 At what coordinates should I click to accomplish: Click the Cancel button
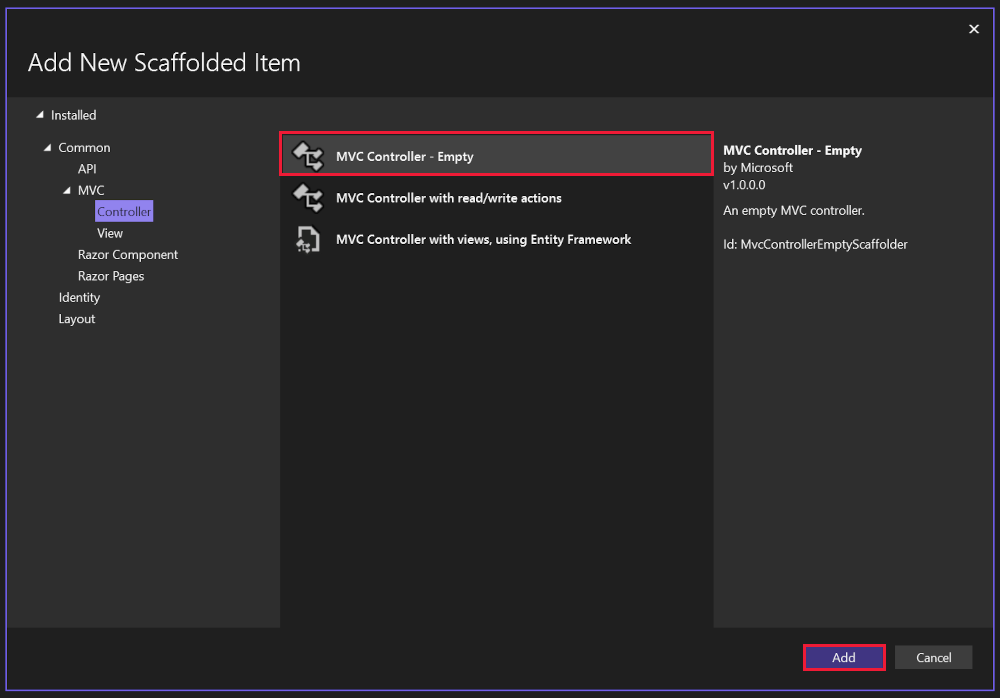pyautogui.click(x=933, y=657)
